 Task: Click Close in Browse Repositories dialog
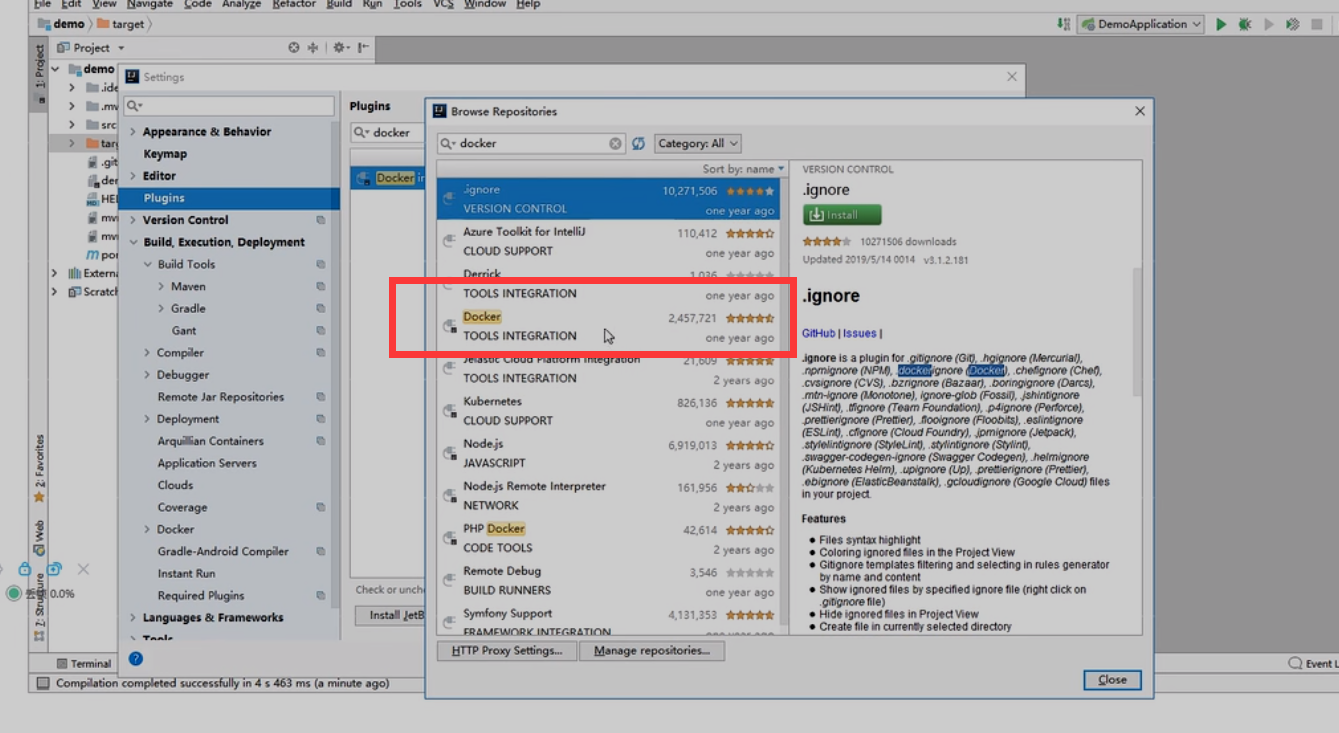click(x=1112, y=679)
